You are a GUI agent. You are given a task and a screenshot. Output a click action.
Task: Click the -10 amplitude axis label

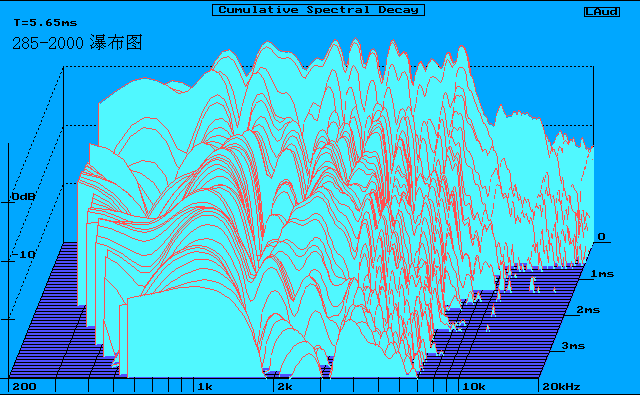click(23, 255)
